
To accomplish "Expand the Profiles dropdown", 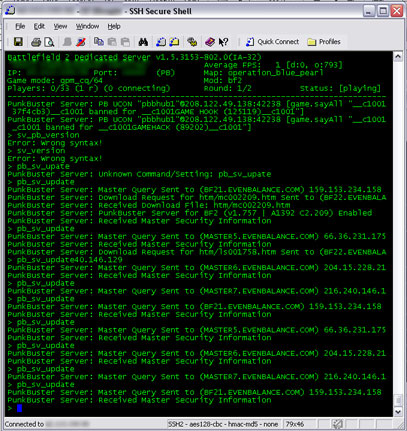I will pyautogui.click(x=324, y=42).
